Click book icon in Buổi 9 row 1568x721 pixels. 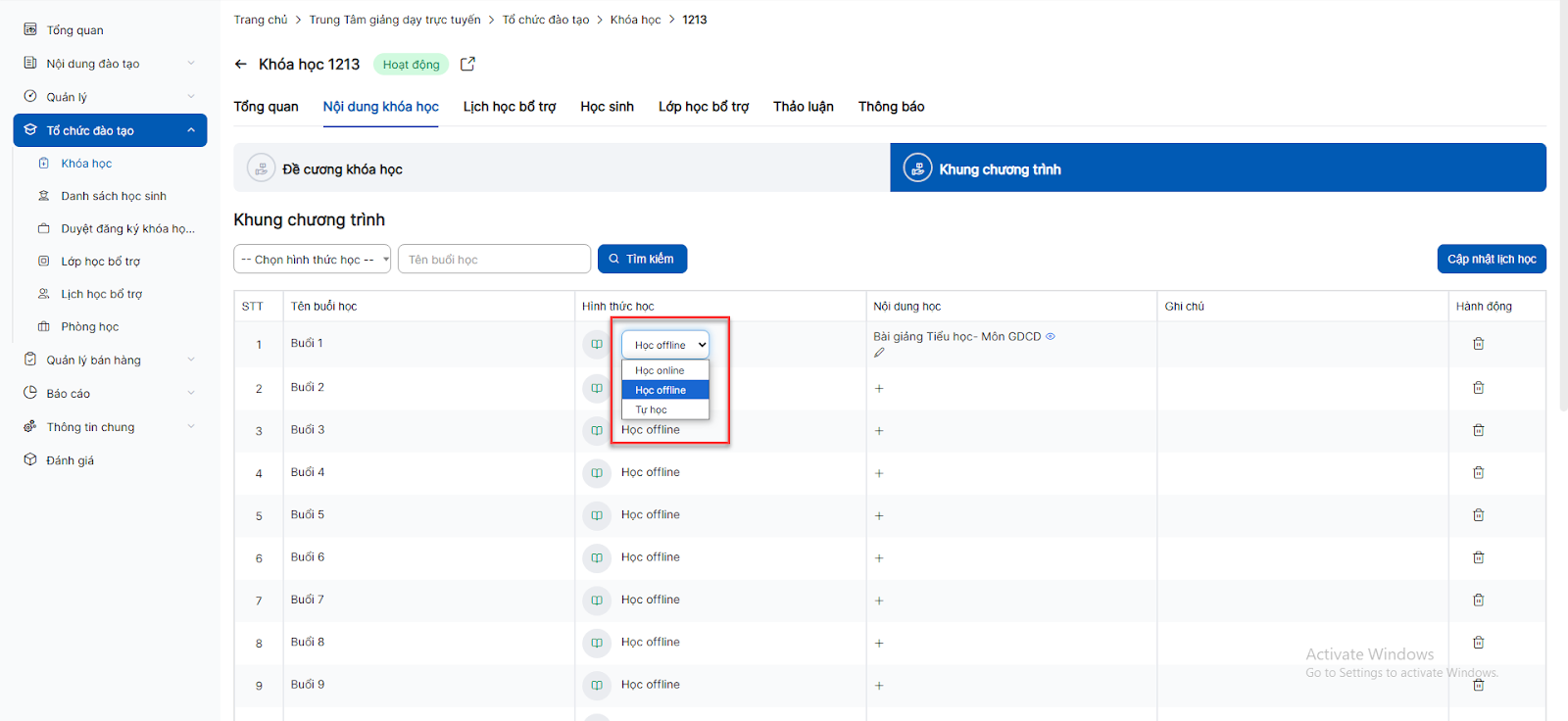[x=597, y=686]
